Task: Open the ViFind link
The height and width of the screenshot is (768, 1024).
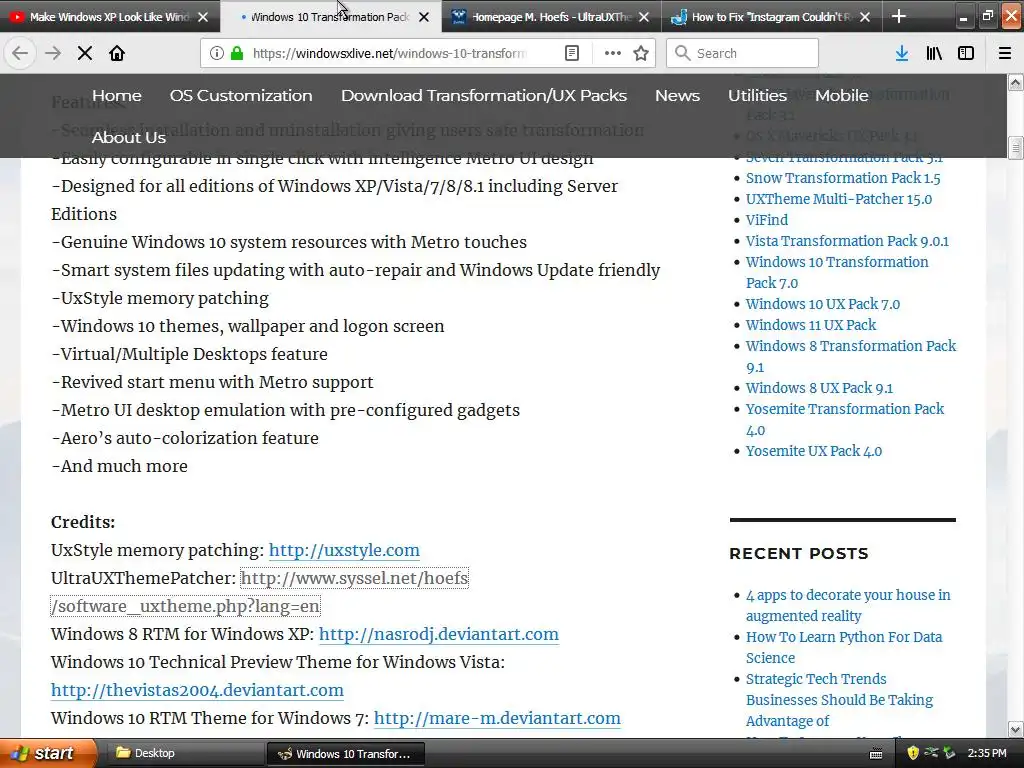Action: pos(767,220)
